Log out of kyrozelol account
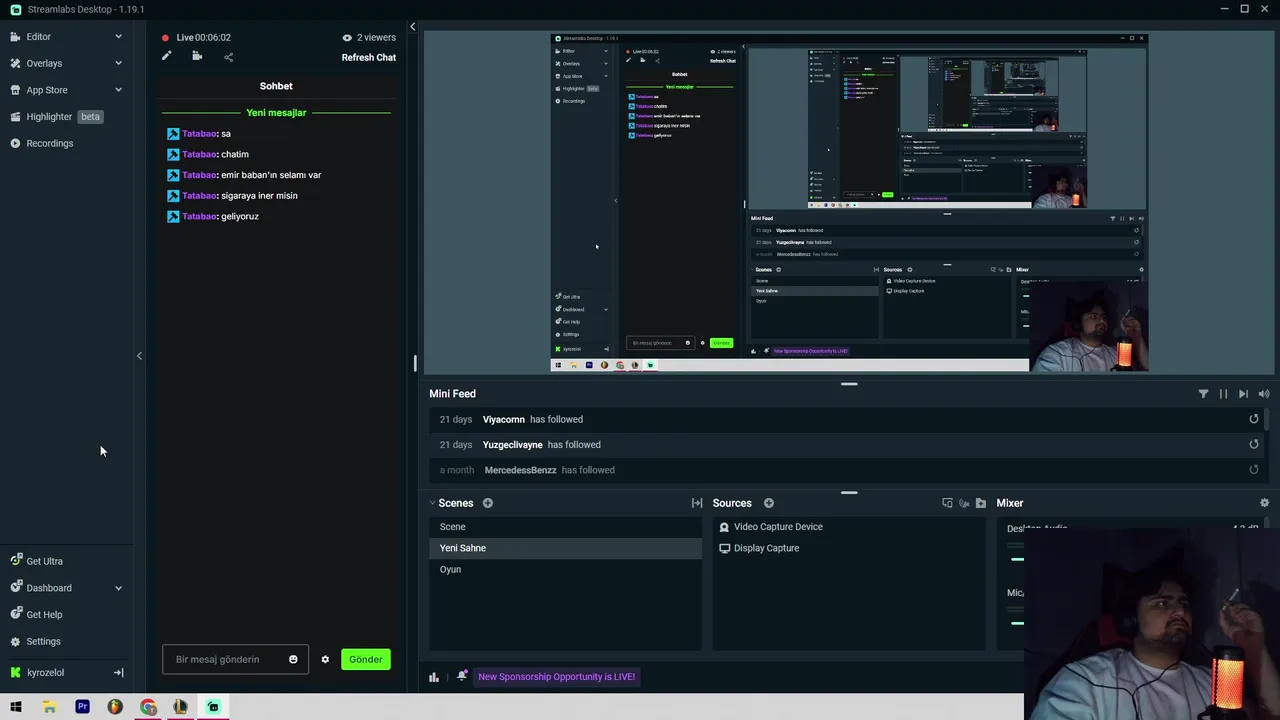The width and height of the screenshot is (1280, 720). pos(118,673)
